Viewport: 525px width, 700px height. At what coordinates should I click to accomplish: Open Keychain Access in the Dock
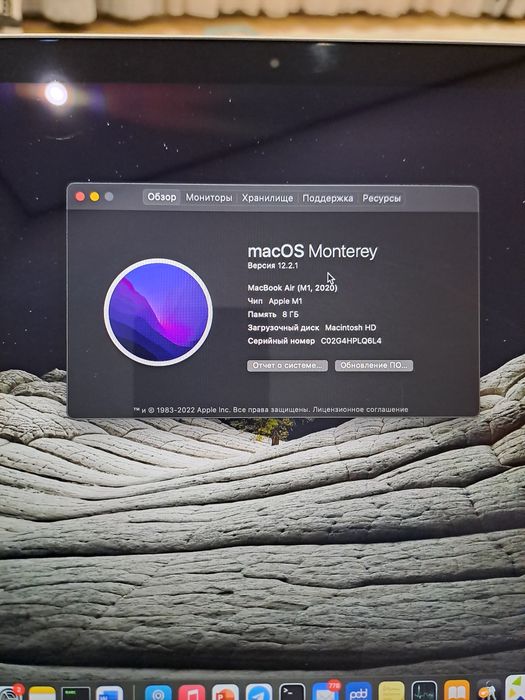[488, 690]
